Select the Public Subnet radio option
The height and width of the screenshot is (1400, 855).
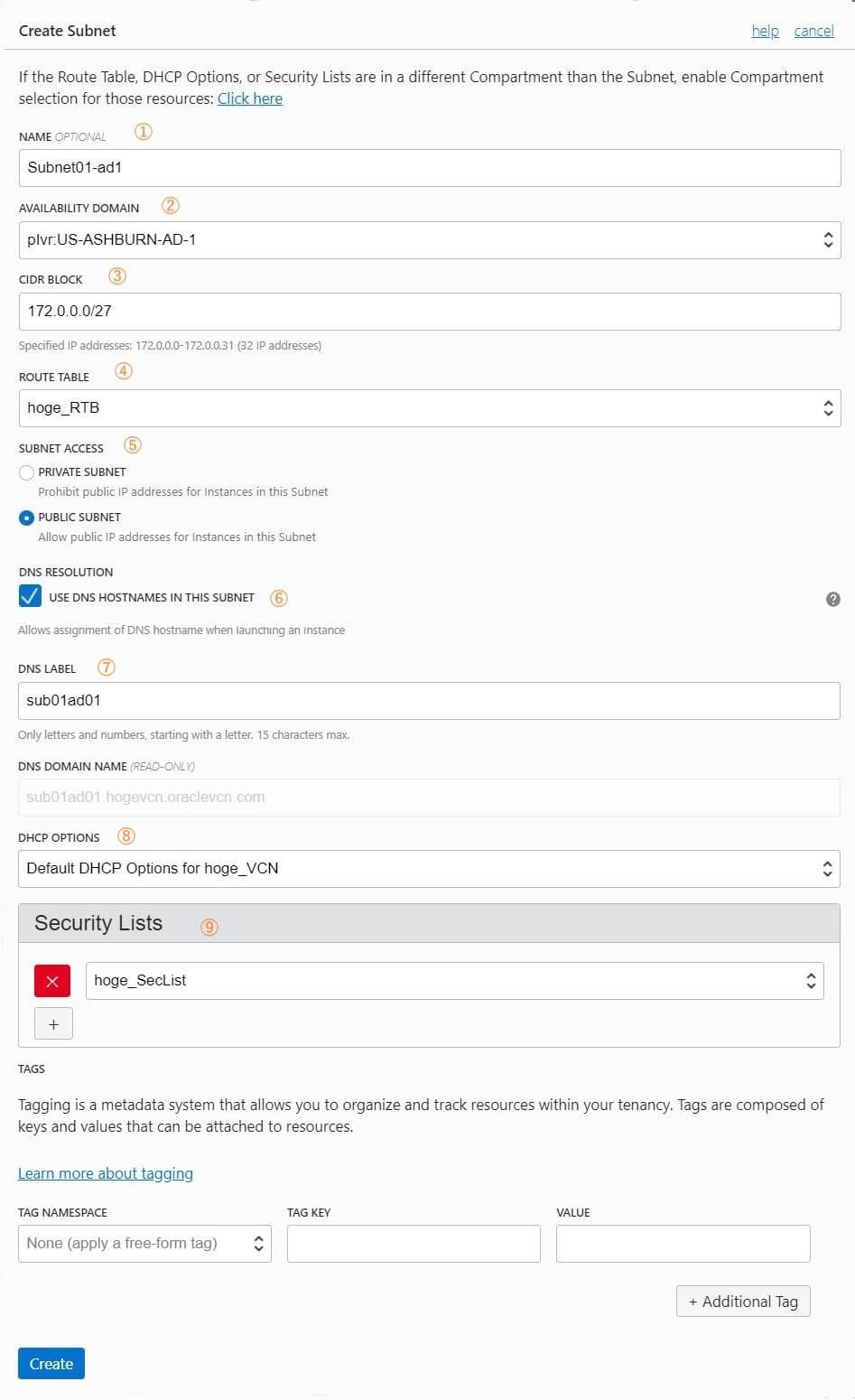[x=27, y=518]
